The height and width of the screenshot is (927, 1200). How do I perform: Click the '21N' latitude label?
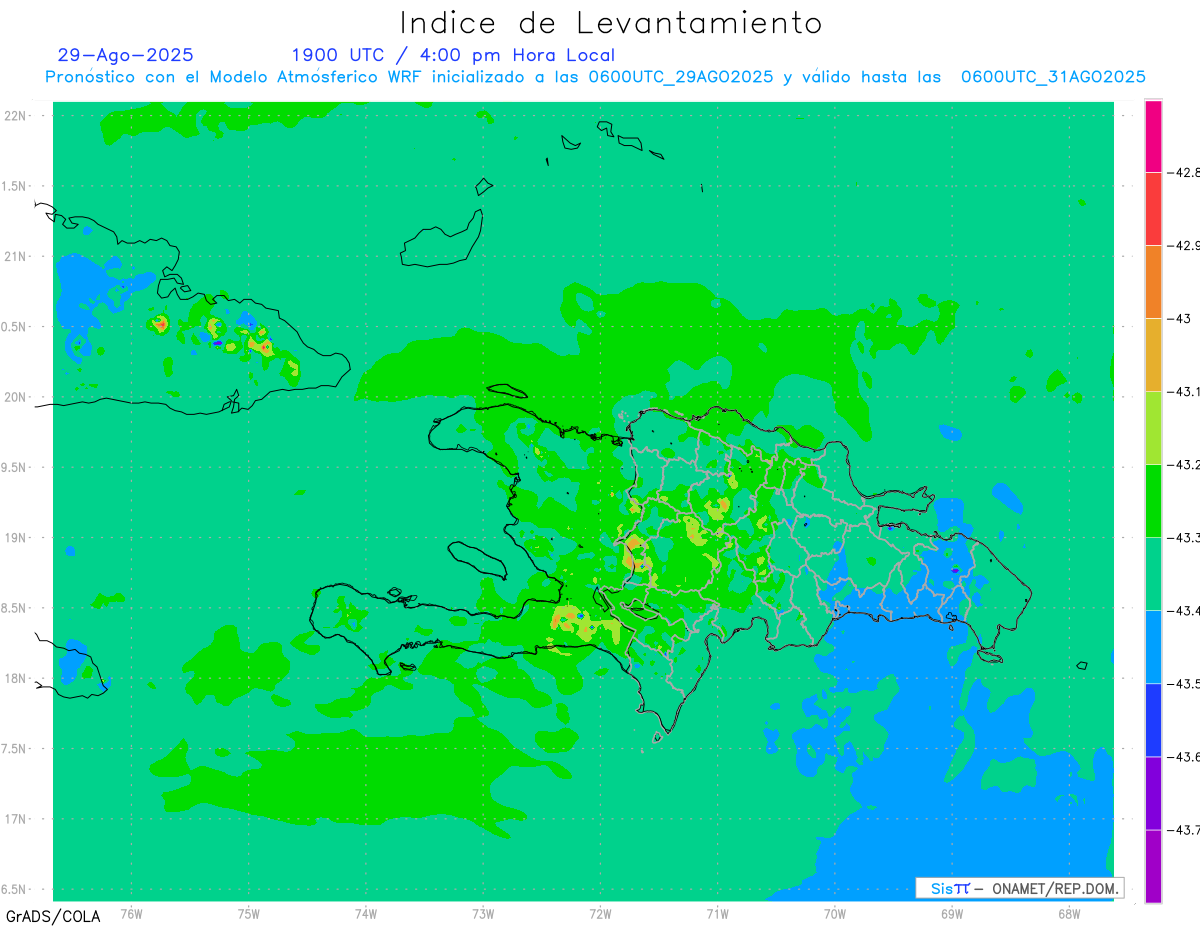pos(17,257)
